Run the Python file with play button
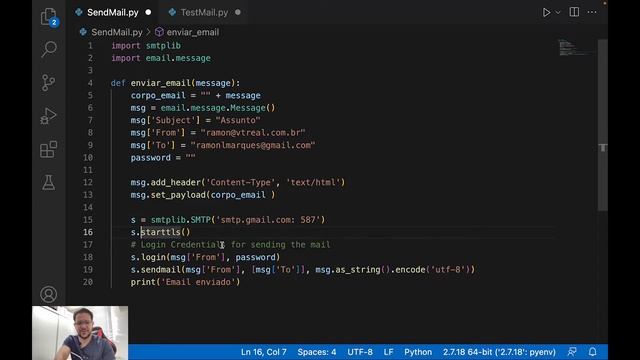 pyautogui.click(x=546, y=12)
